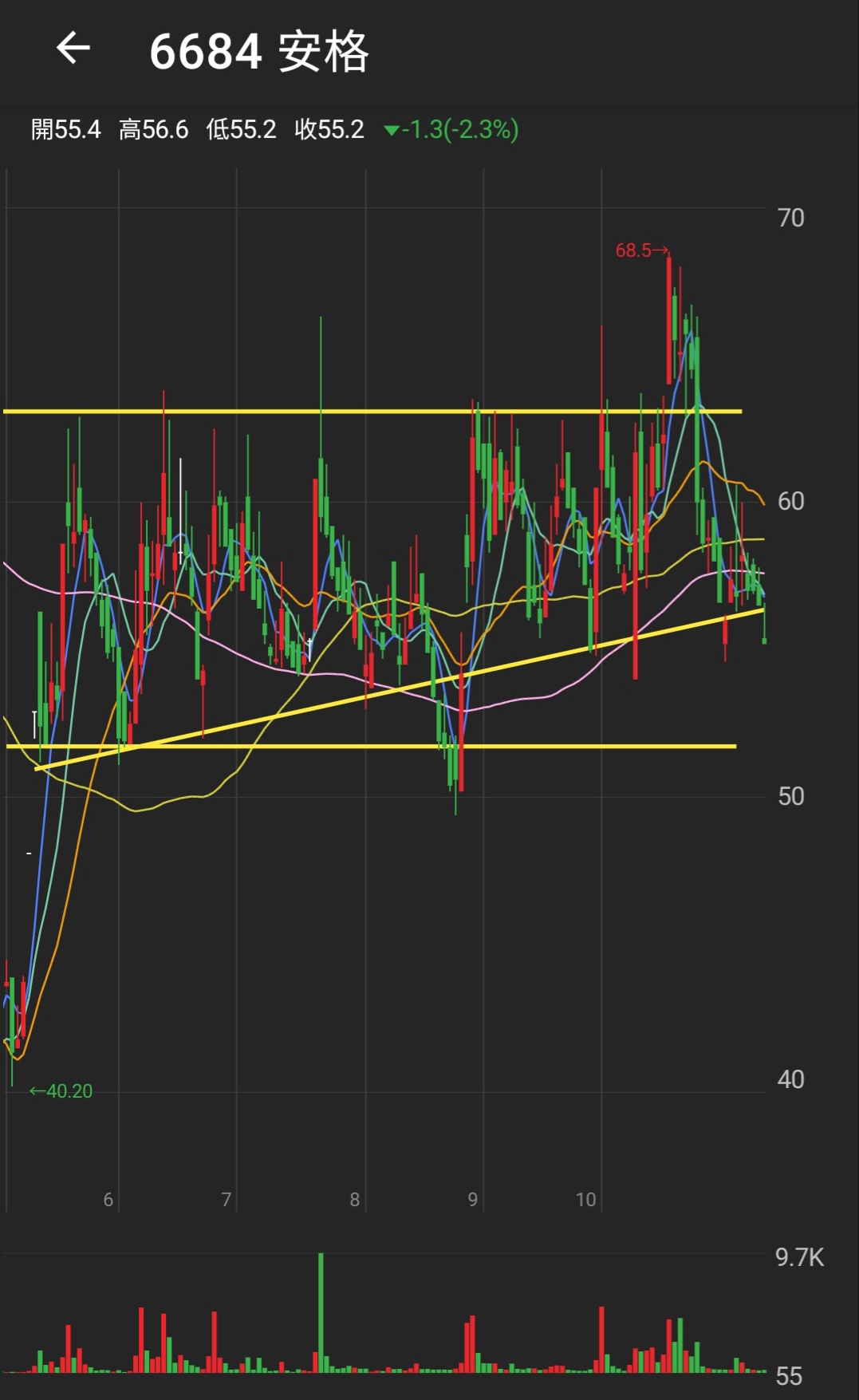Tap the green down-triangle change indicator
This screenshot has width=859, height=1400.
point(391,130)
